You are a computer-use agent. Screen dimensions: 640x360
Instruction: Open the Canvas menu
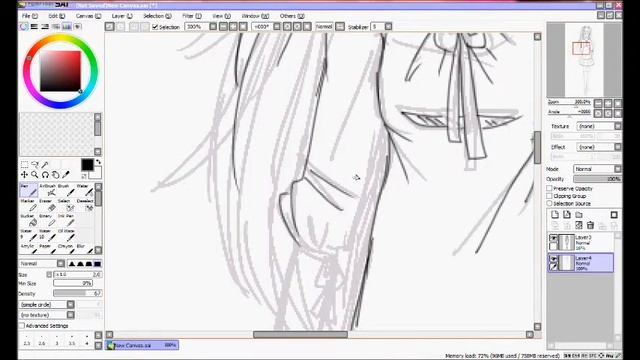click(x=88, y=16)
